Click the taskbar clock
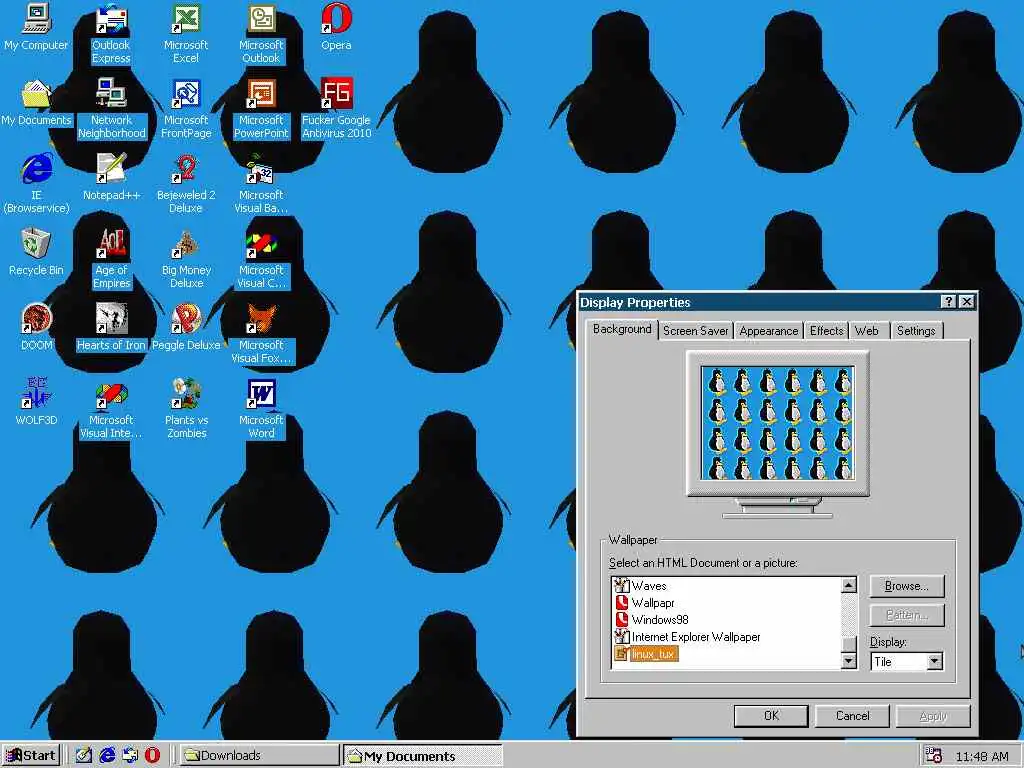Viewport: 1024px width, 768px height. point(982,756)
